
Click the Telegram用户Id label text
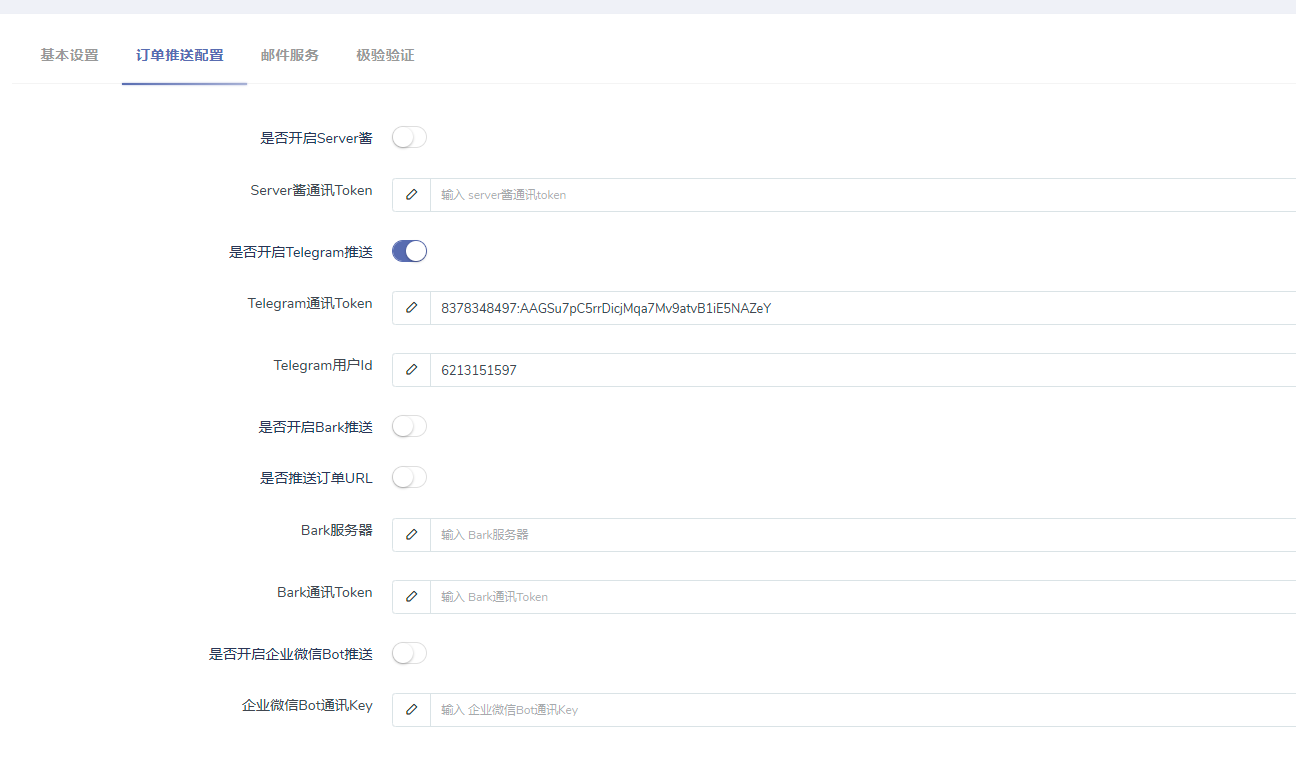[323, 365]
